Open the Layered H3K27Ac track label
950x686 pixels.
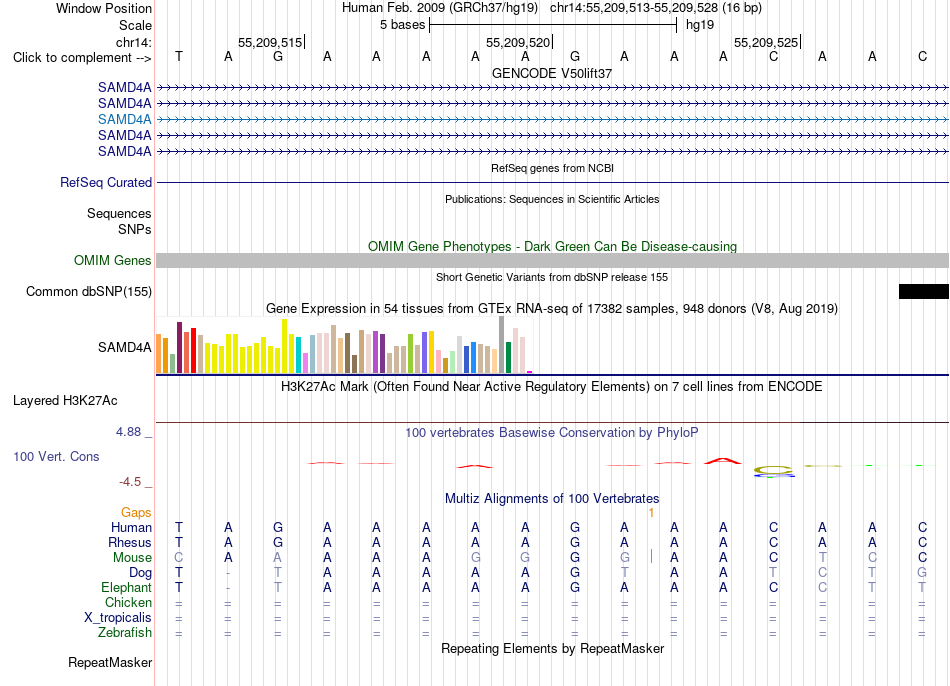65,401
